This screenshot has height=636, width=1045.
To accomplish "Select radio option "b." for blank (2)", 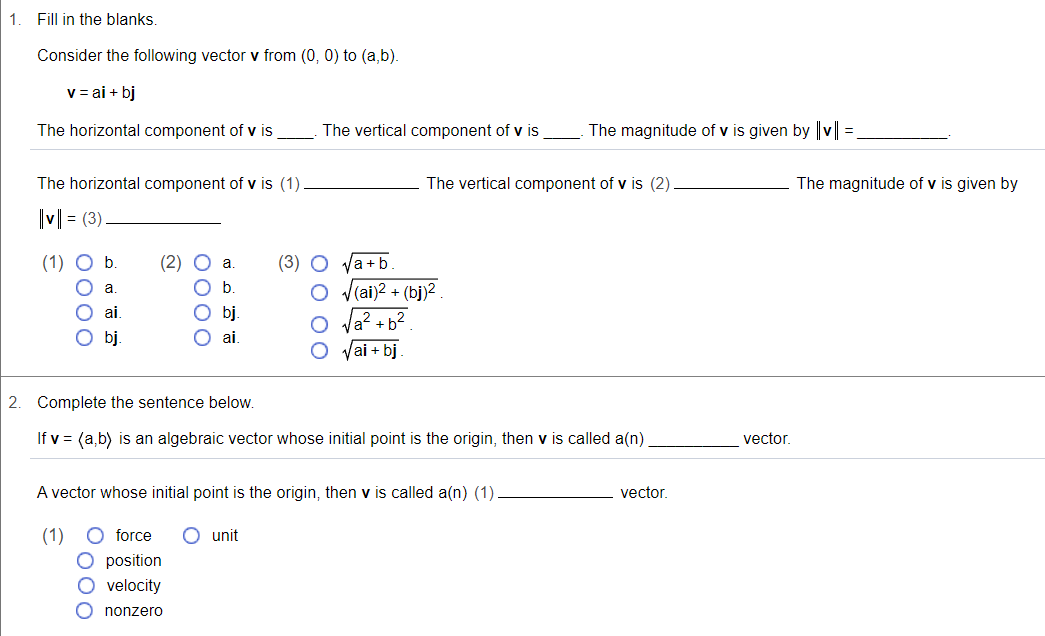I will tap(203, 288).
